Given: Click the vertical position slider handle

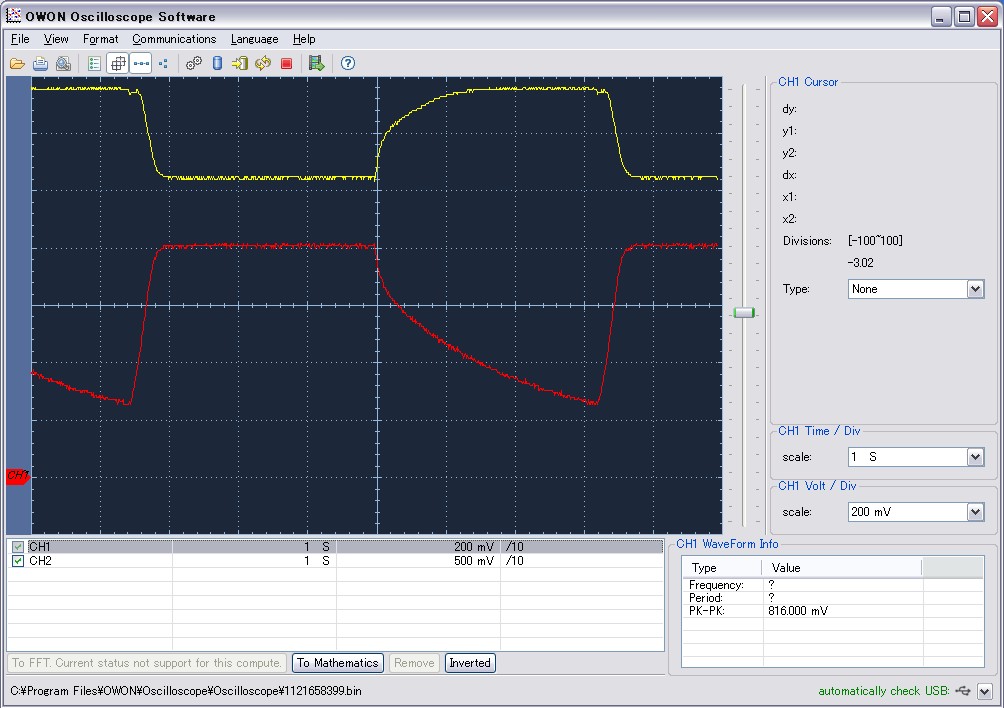Looking at the screenshot, I should (x=743, y=313).
